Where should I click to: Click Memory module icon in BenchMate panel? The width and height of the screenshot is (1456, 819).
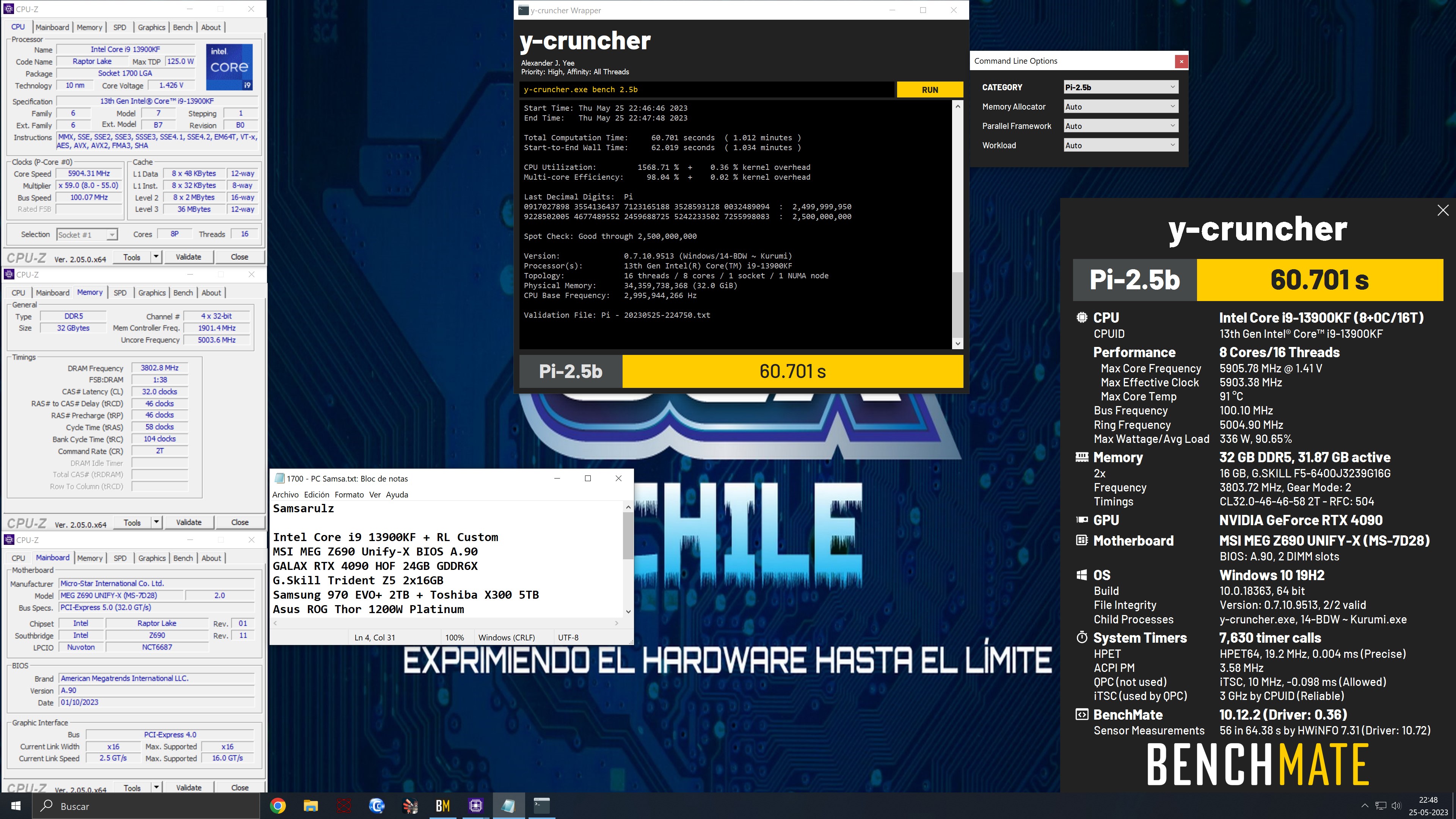pos(1082,457)
